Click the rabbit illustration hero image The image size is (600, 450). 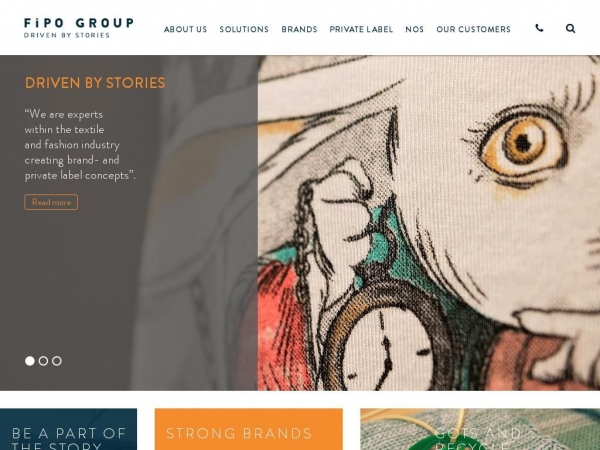coord(429,223)
